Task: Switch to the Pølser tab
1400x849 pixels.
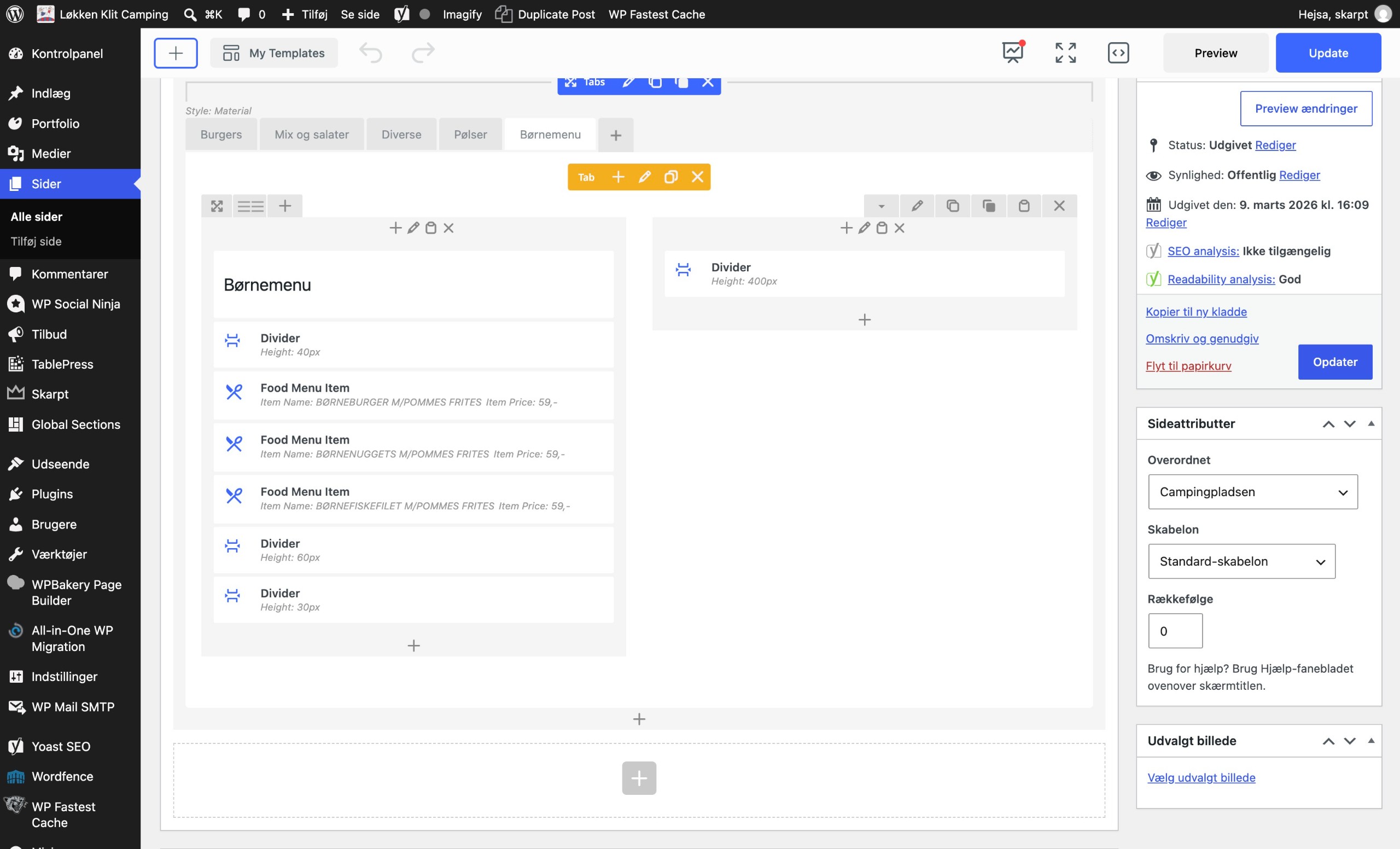Action: click(x=470, y=135)
